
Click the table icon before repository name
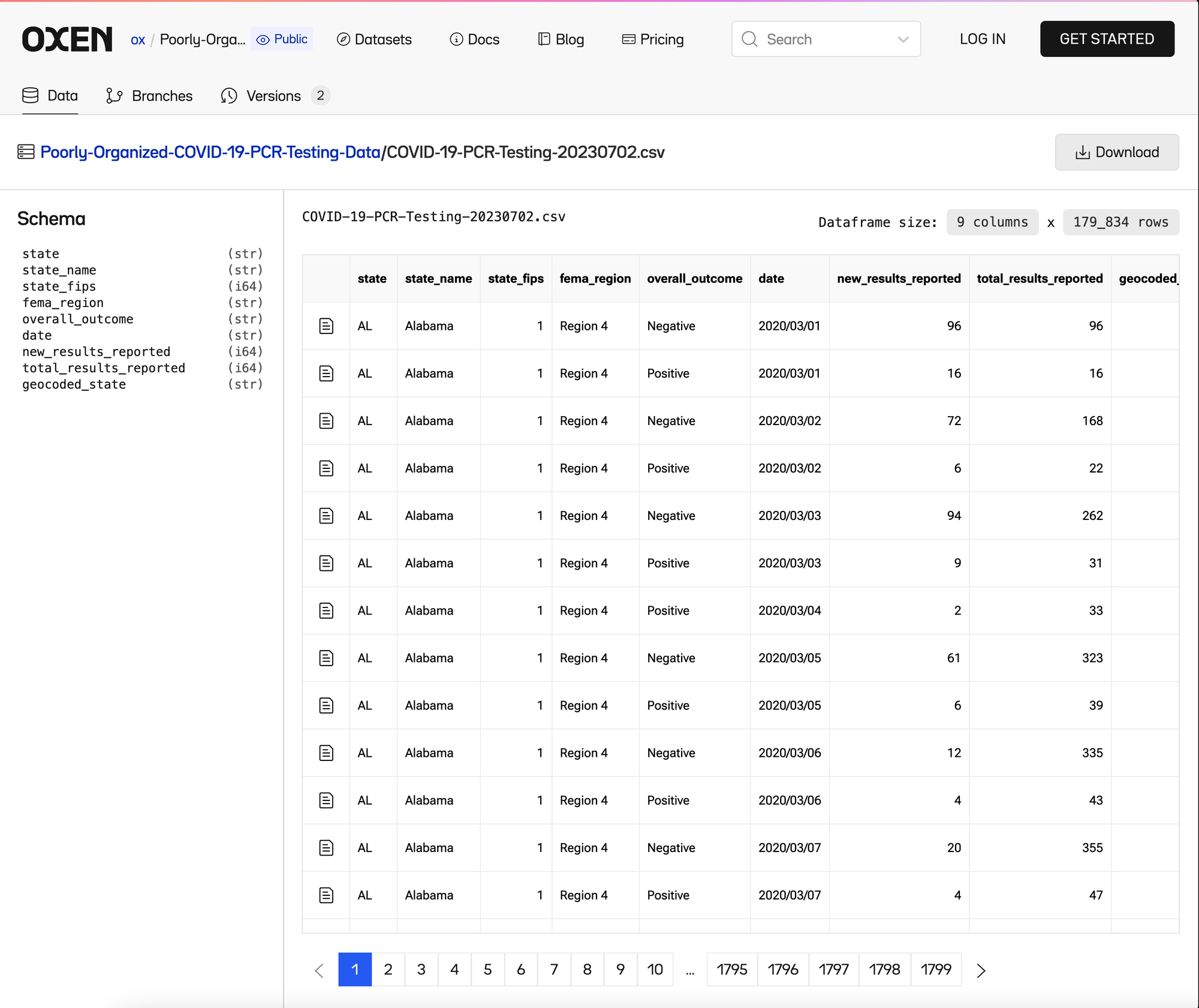click(26, 152)
